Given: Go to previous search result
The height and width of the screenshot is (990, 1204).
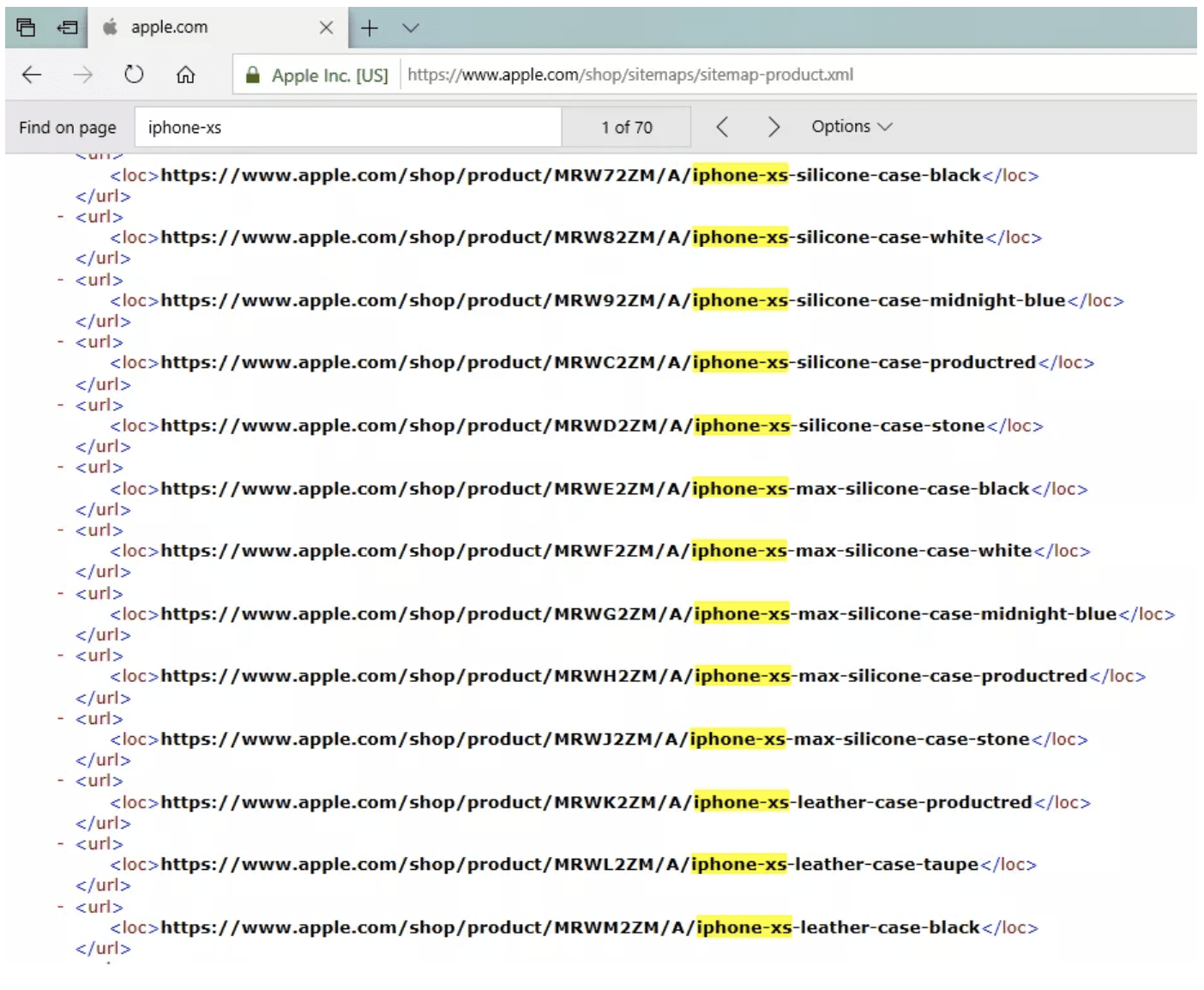Looking at the screenshot, I should coord(722,127).
